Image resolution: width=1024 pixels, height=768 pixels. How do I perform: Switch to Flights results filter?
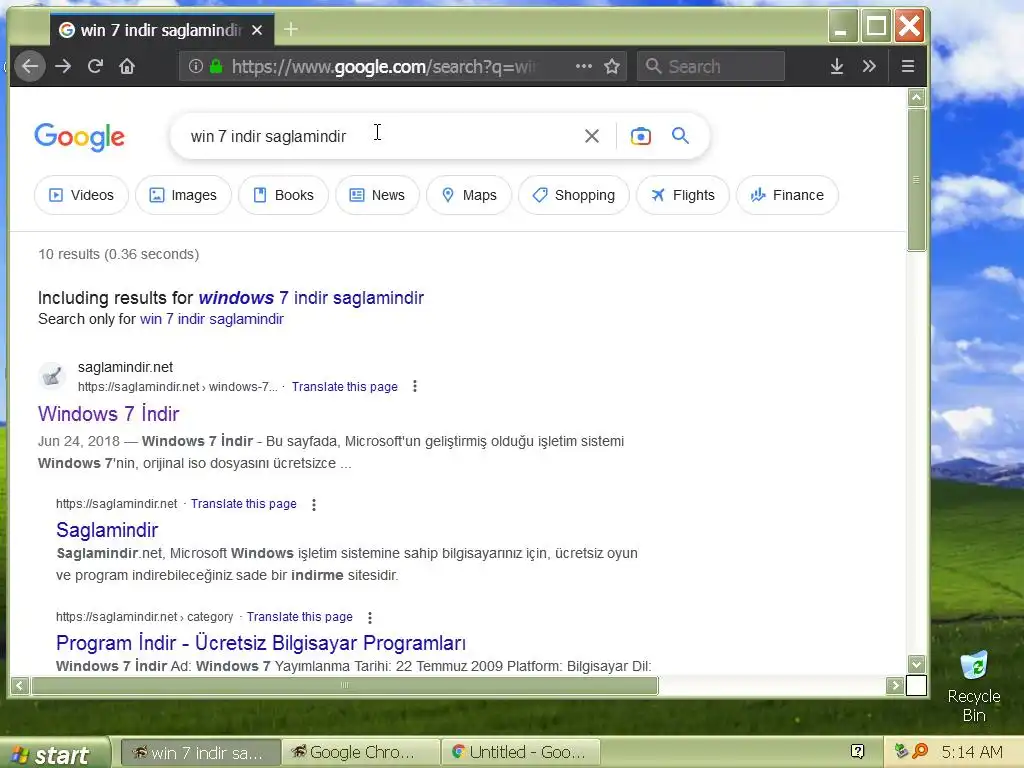point(683,195)
